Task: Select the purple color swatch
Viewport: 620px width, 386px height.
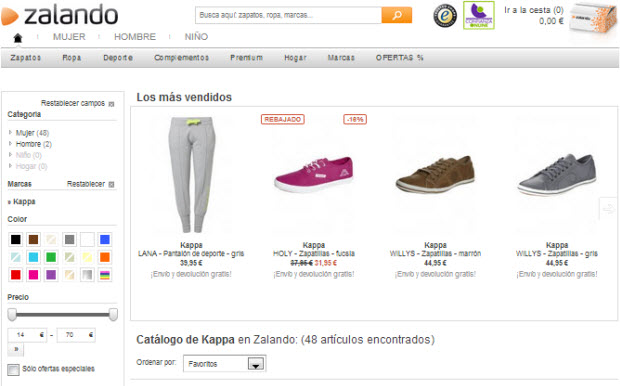Action: coord(51,275)
